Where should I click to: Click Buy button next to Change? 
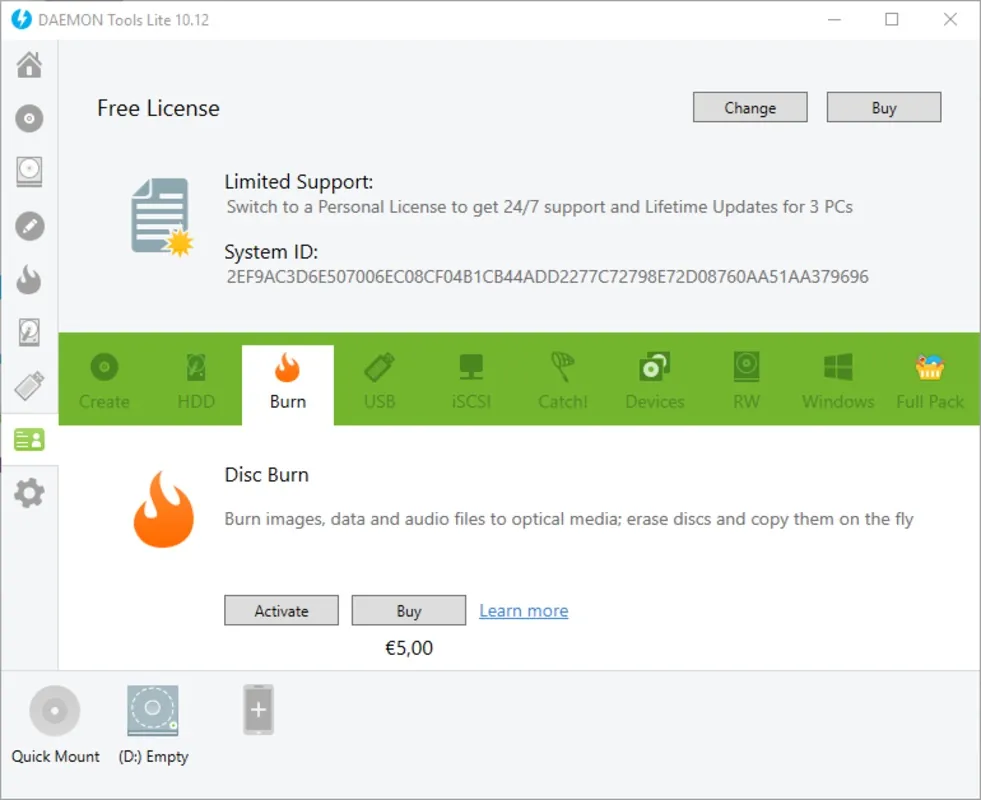(884, 108)
